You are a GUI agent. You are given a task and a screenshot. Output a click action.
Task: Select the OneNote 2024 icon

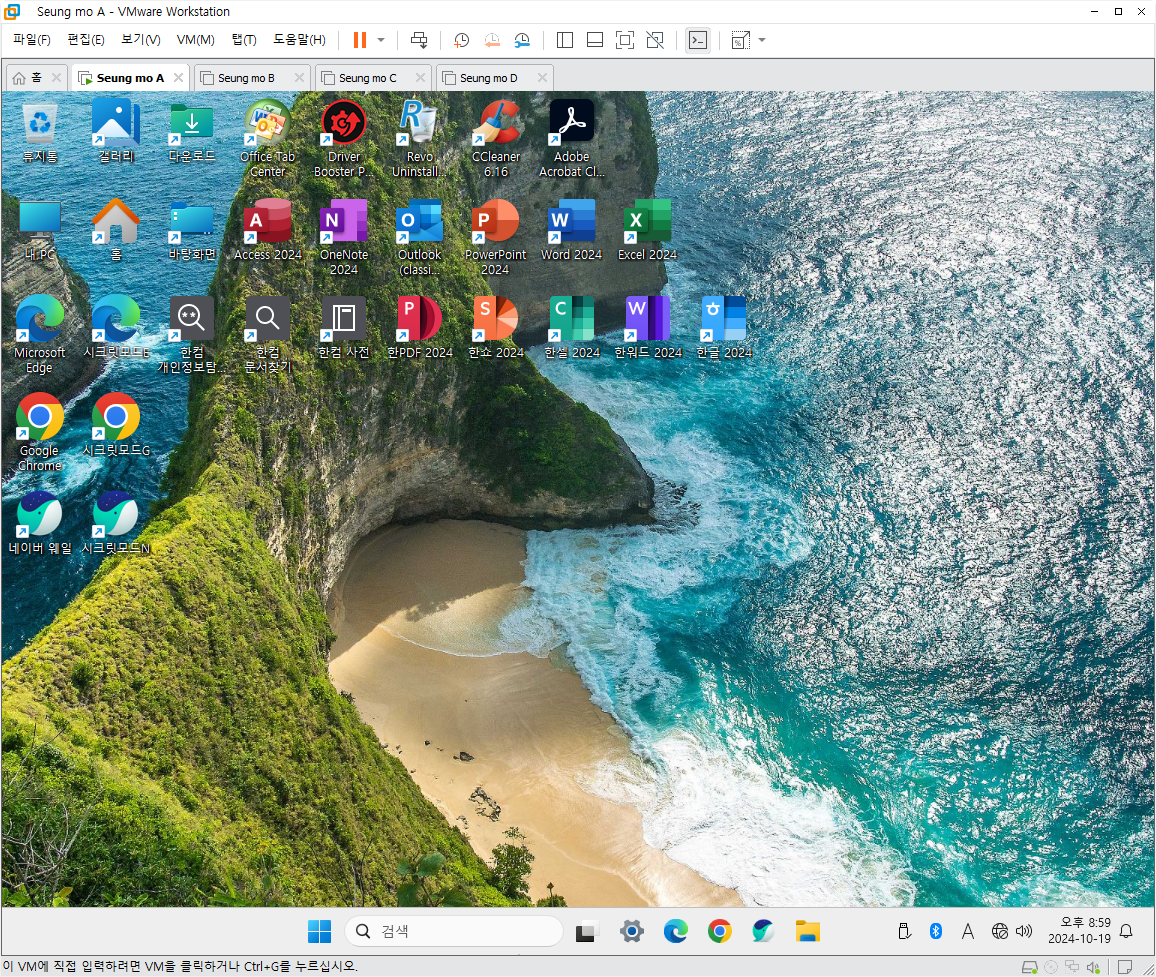tap(344, 237)
